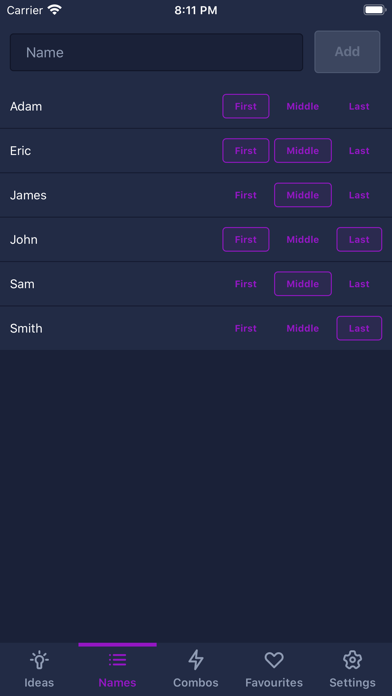
Task: Focus the Name input field
Action: 156,52
